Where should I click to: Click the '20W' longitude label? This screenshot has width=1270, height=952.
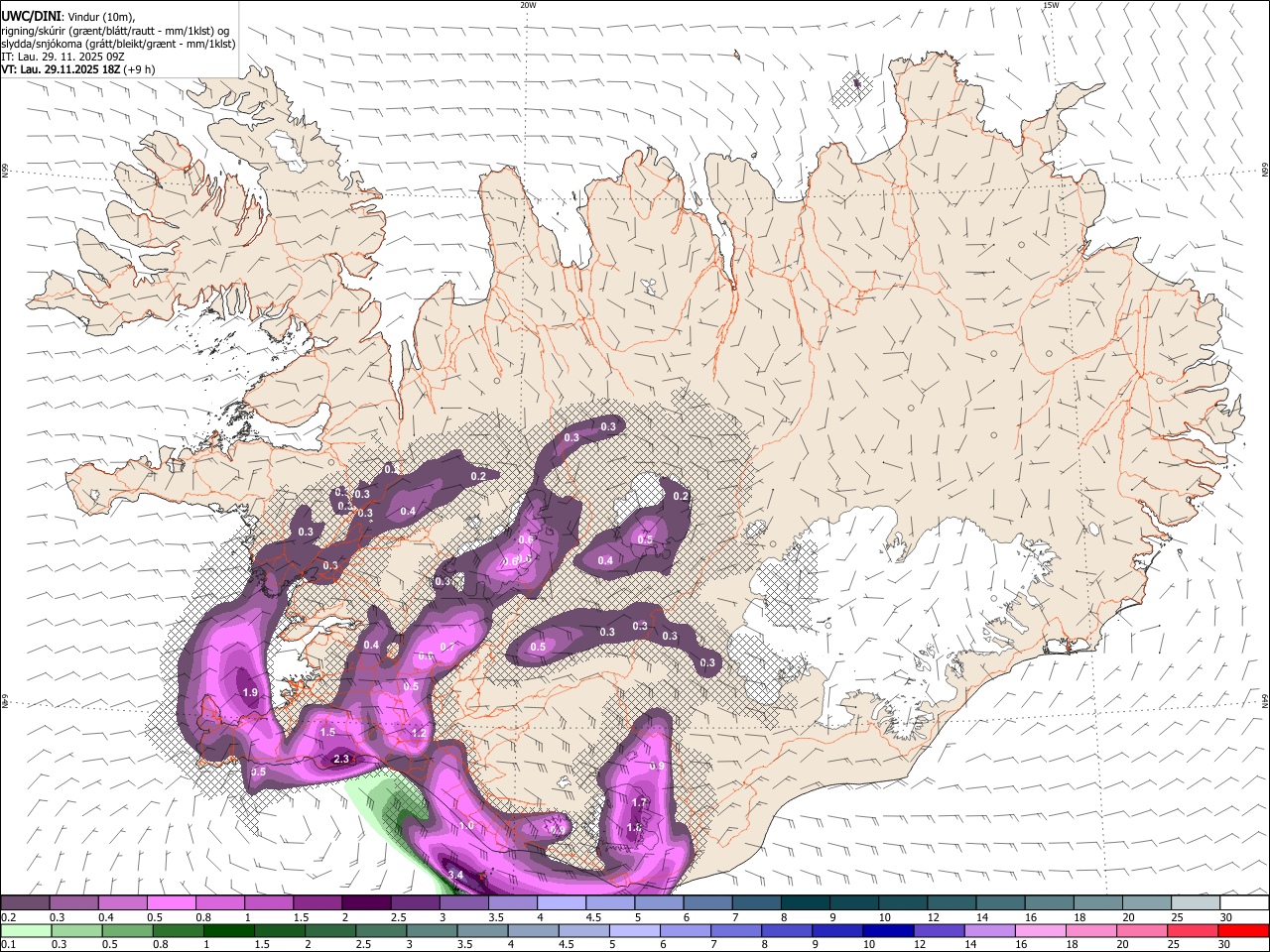(528, 5)
